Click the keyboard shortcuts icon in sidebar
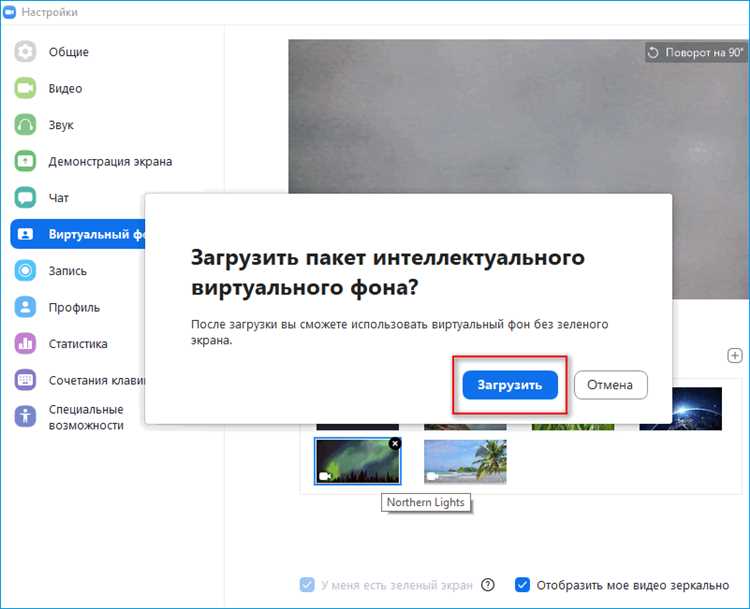This screenshot has height=609, width=750. click(25, 380)
